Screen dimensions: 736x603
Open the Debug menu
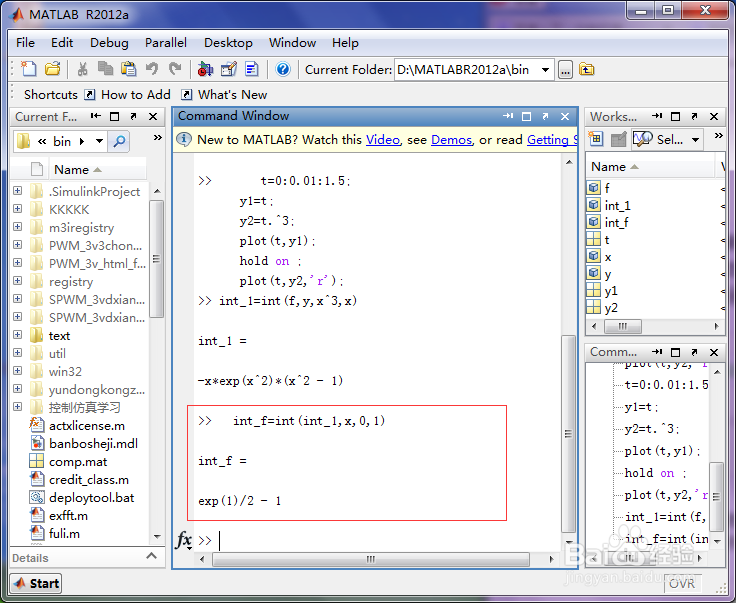click(x=109, y=43)
